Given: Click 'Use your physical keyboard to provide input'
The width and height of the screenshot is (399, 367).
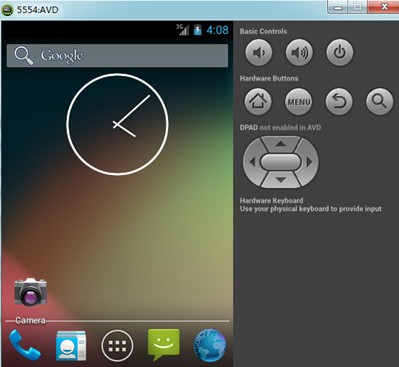Looking at the screenshot, I should click(x=311, y=209).
